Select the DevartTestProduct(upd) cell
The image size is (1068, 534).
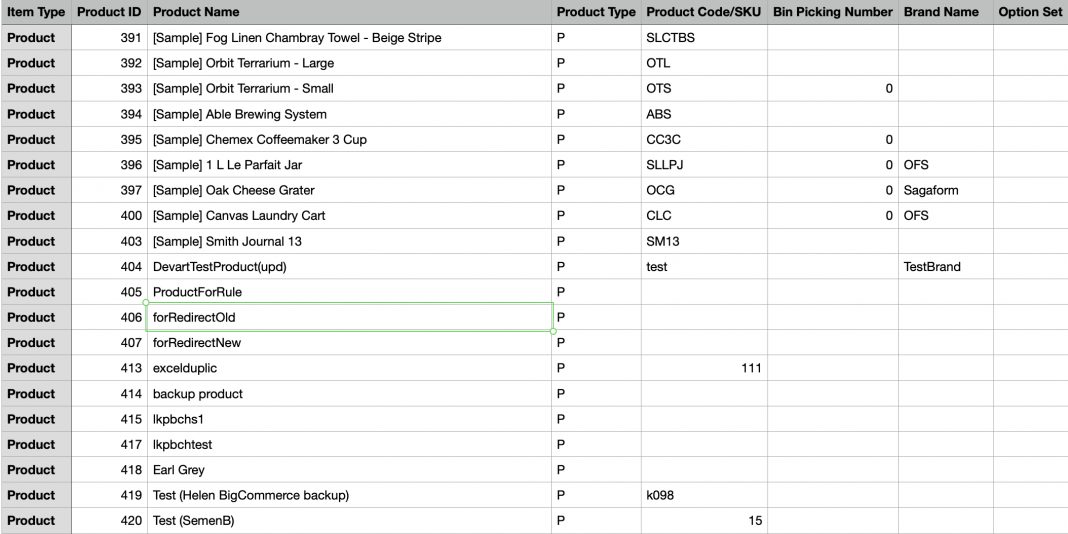(349, 267)
